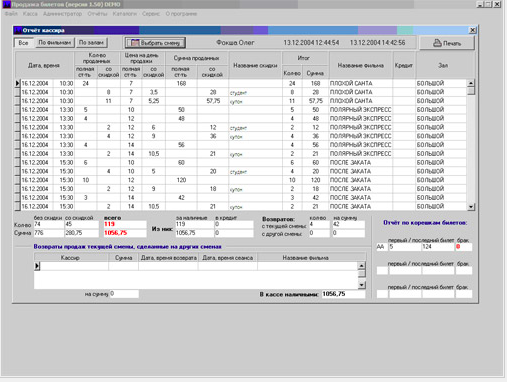The image size is (507, 382).
Task: Click the Отчёт кассира window title icon
Action: pos(18,30)
